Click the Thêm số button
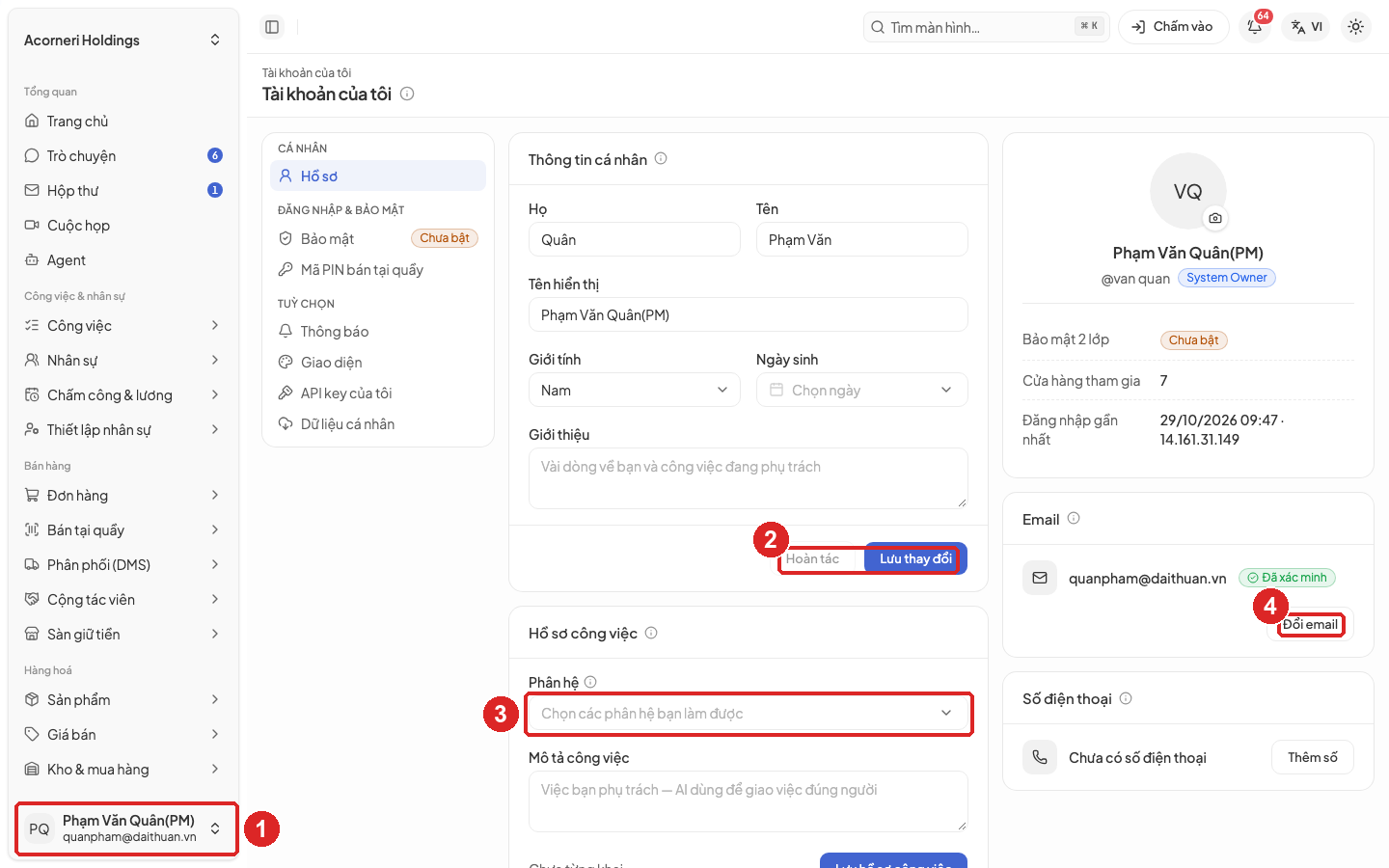This screenshot has height=868, width=1389. click(x=1313, y=757)
